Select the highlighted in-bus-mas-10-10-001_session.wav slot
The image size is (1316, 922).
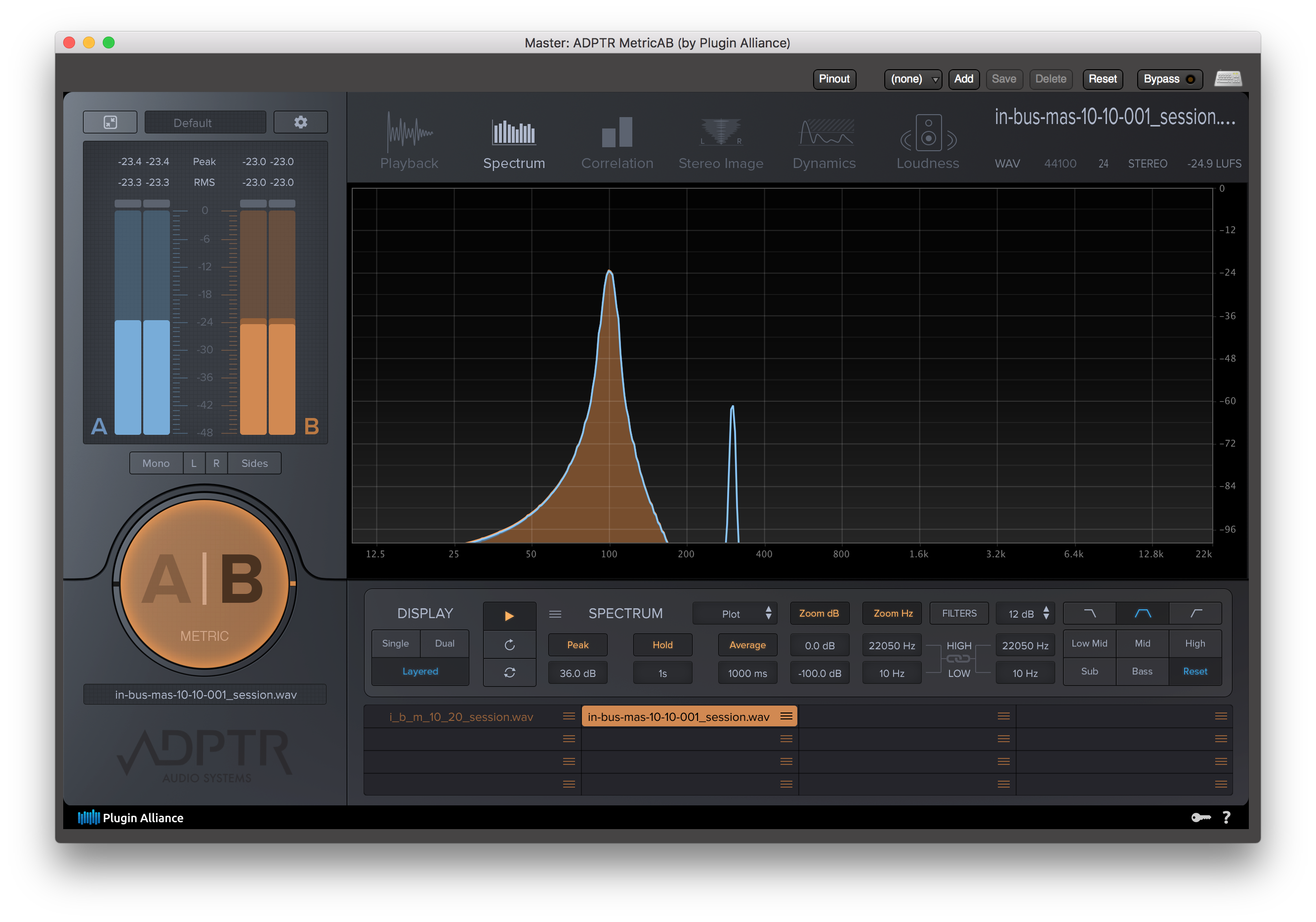[x=690, y=717]
